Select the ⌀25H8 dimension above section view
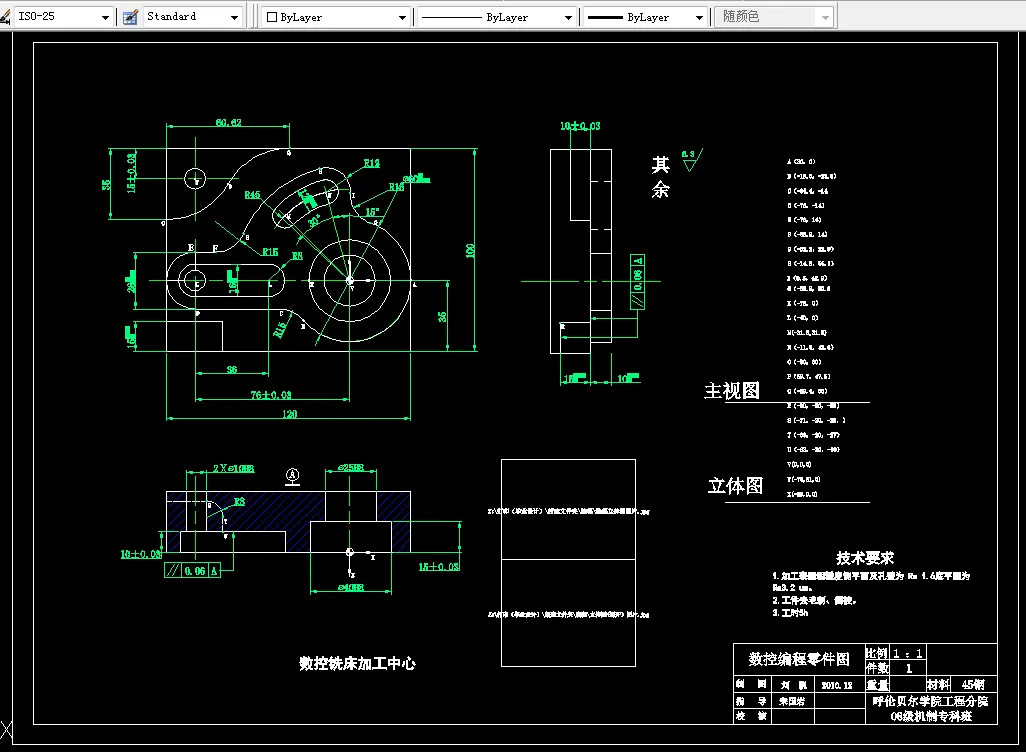1026x752 pixels. [351, 468]
